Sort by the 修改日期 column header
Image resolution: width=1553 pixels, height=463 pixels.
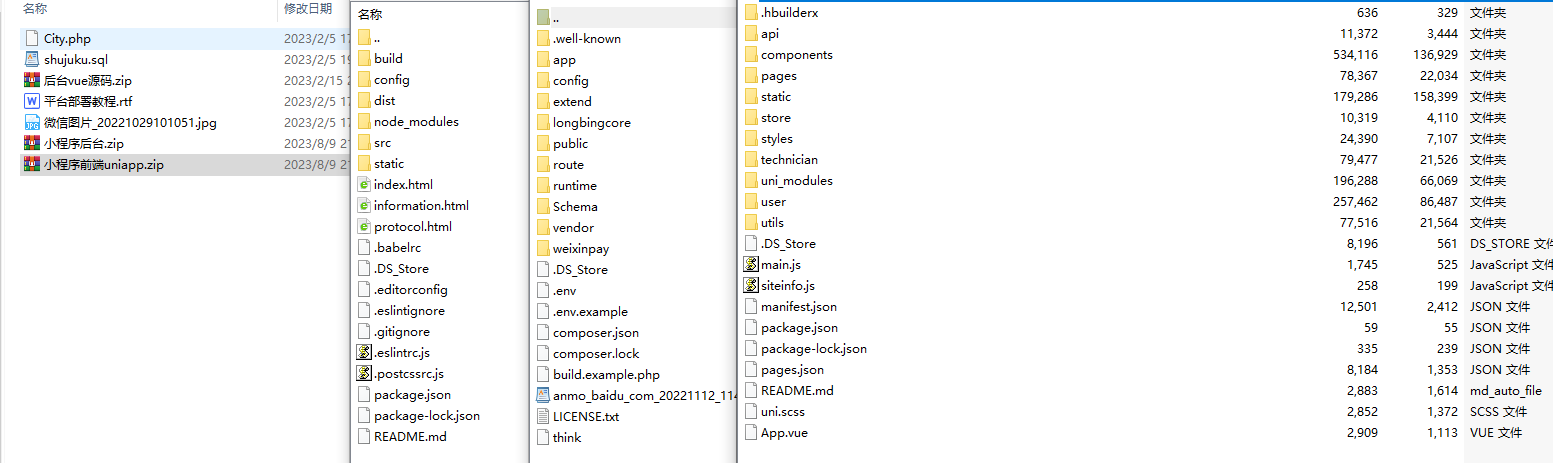[308, 8]
